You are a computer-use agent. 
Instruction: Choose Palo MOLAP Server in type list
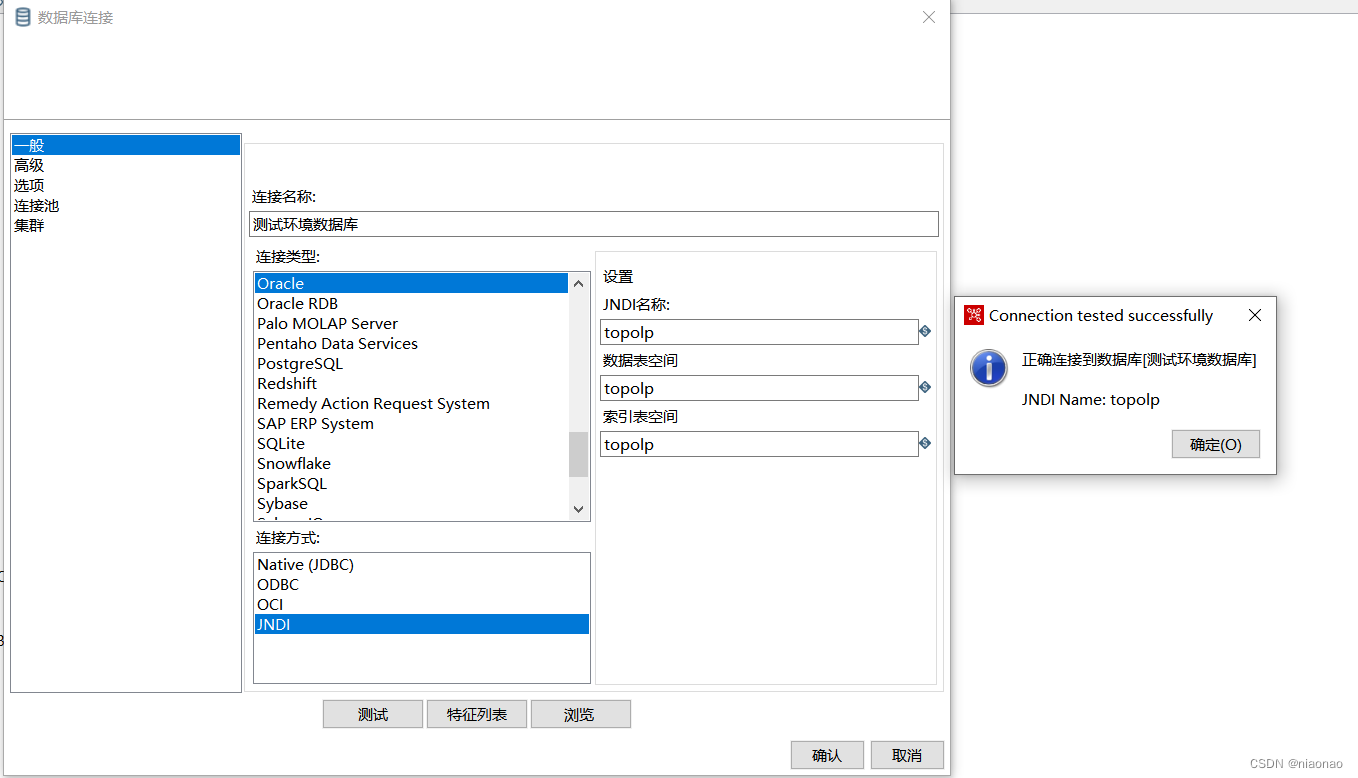[x=411, y=323]
